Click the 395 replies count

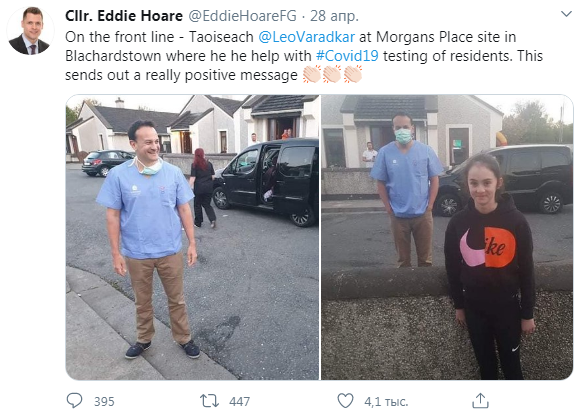[x=104, y=402]
